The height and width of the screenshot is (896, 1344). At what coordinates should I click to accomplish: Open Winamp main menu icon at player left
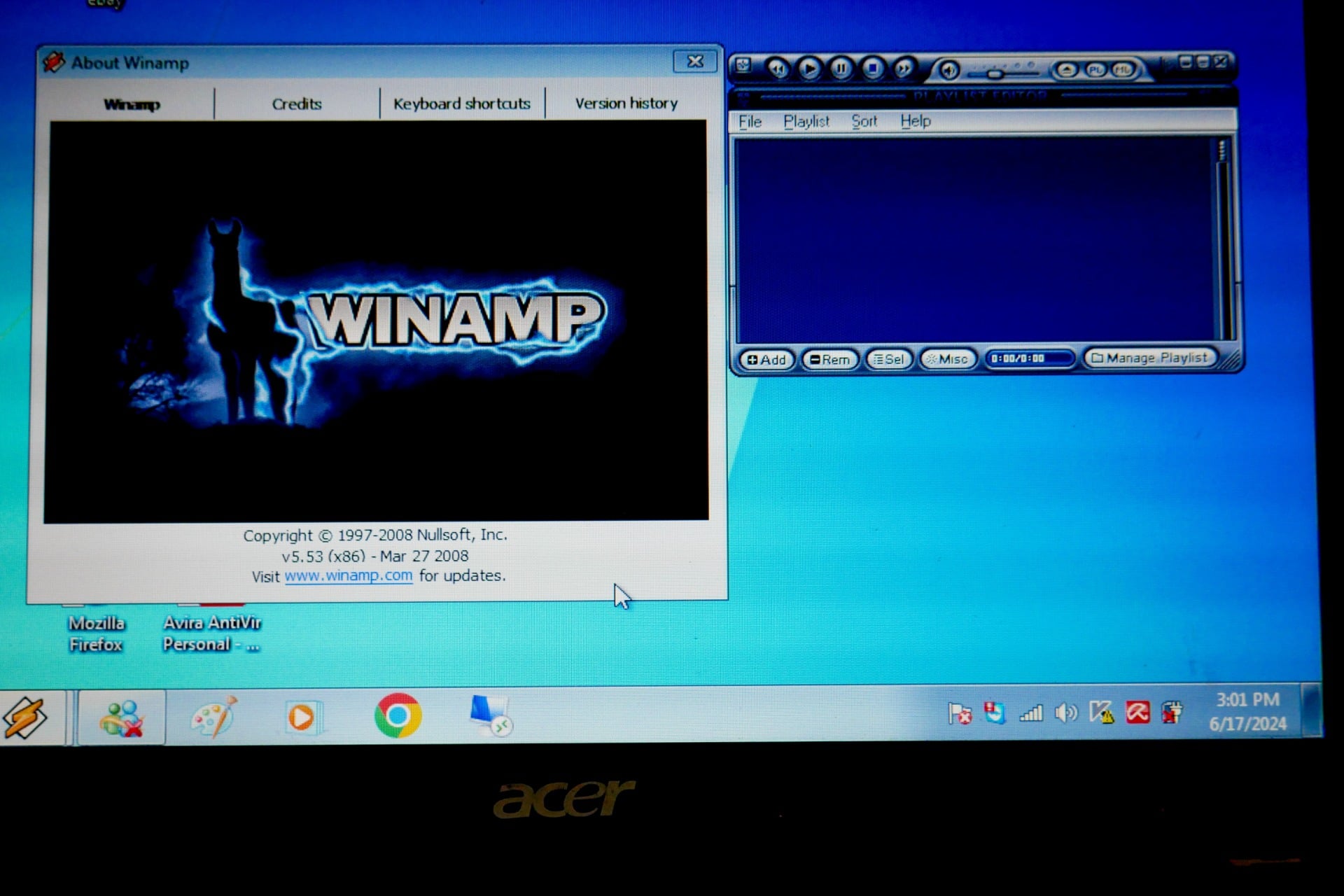(x=743, y=66)
